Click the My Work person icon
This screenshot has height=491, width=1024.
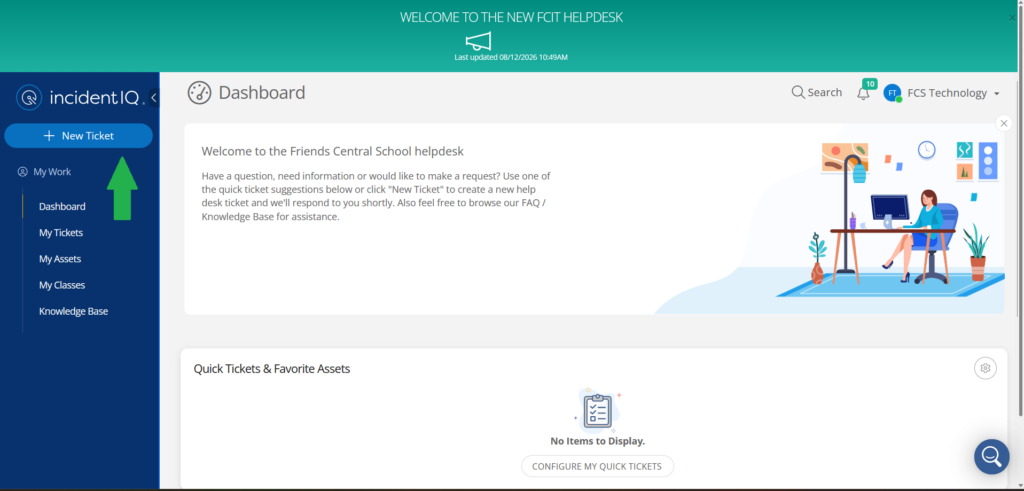click(x=23, y=172)
